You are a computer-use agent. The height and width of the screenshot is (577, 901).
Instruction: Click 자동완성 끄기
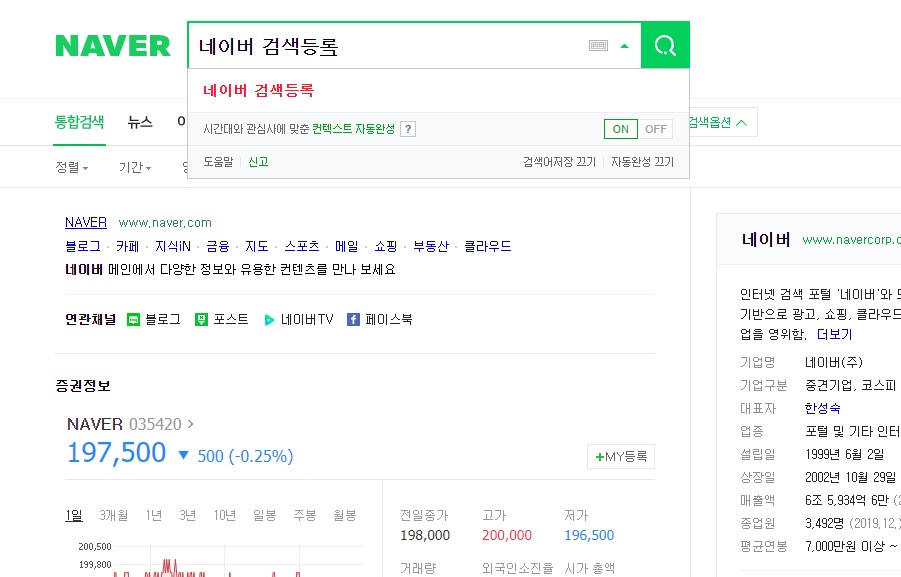[642, 162]
